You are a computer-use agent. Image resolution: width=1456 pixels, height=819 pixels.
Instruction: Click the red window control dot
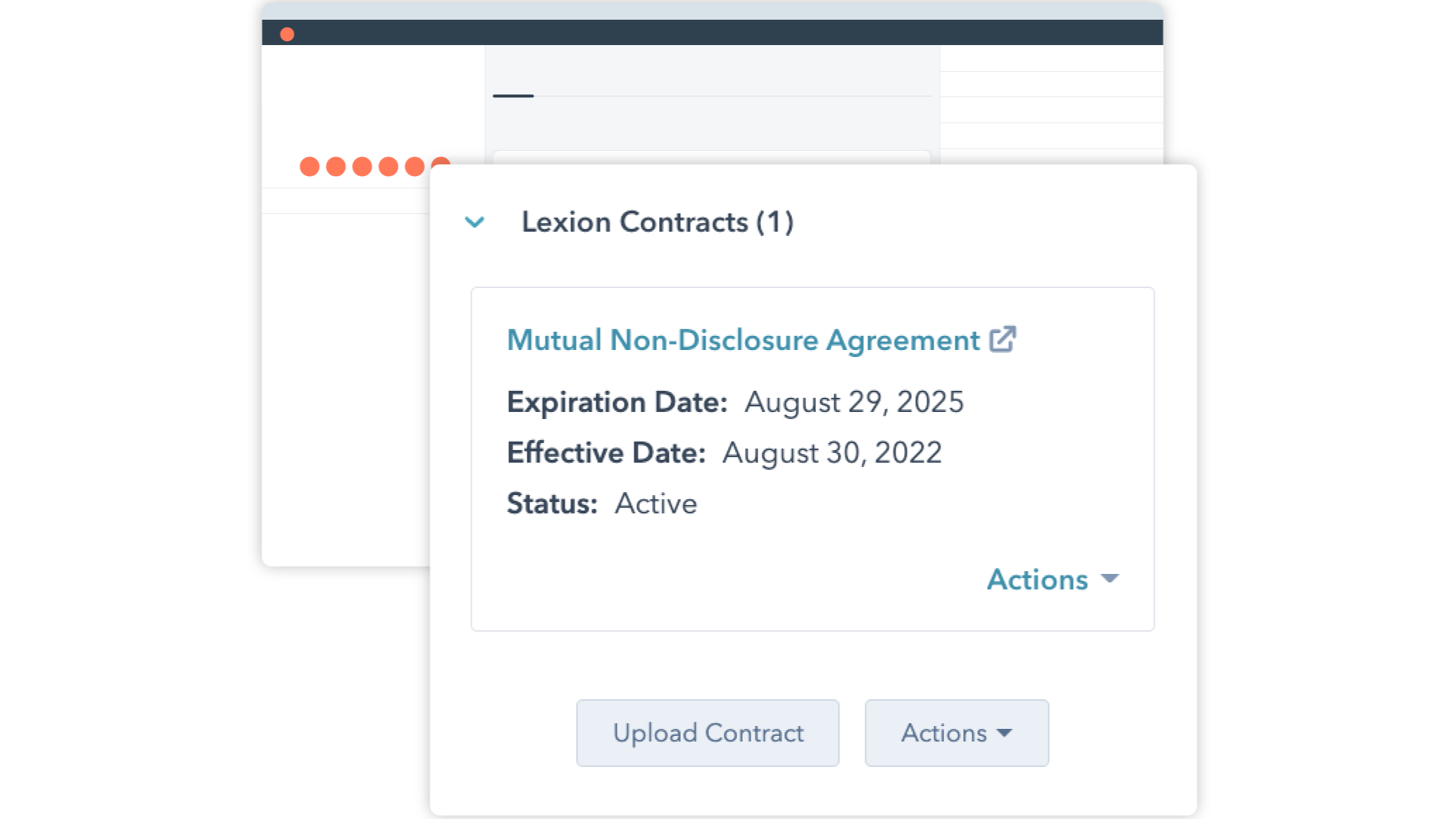pyautogui.click(x=287, y=33)
